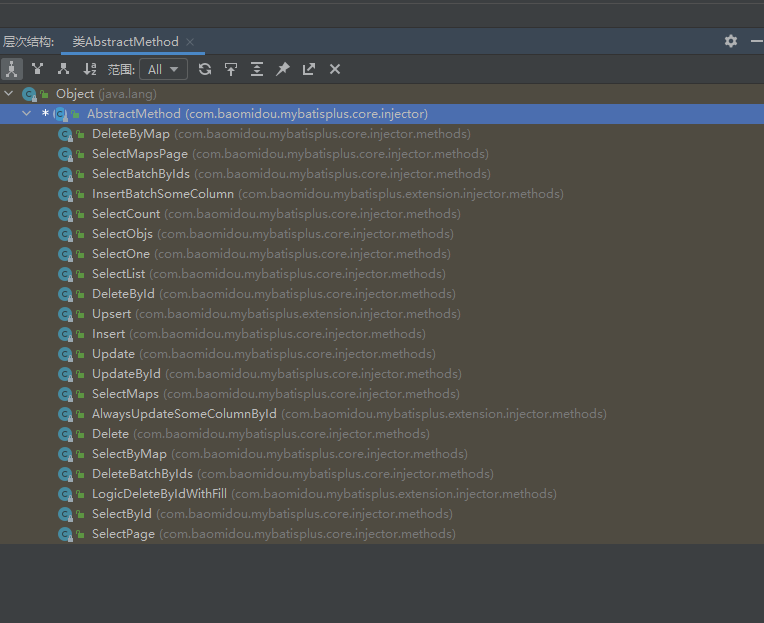This screenshot has height=623, width=764.
Task: Collapse the Object tree node
Action: pyautogui.click(x=9, y=93)
